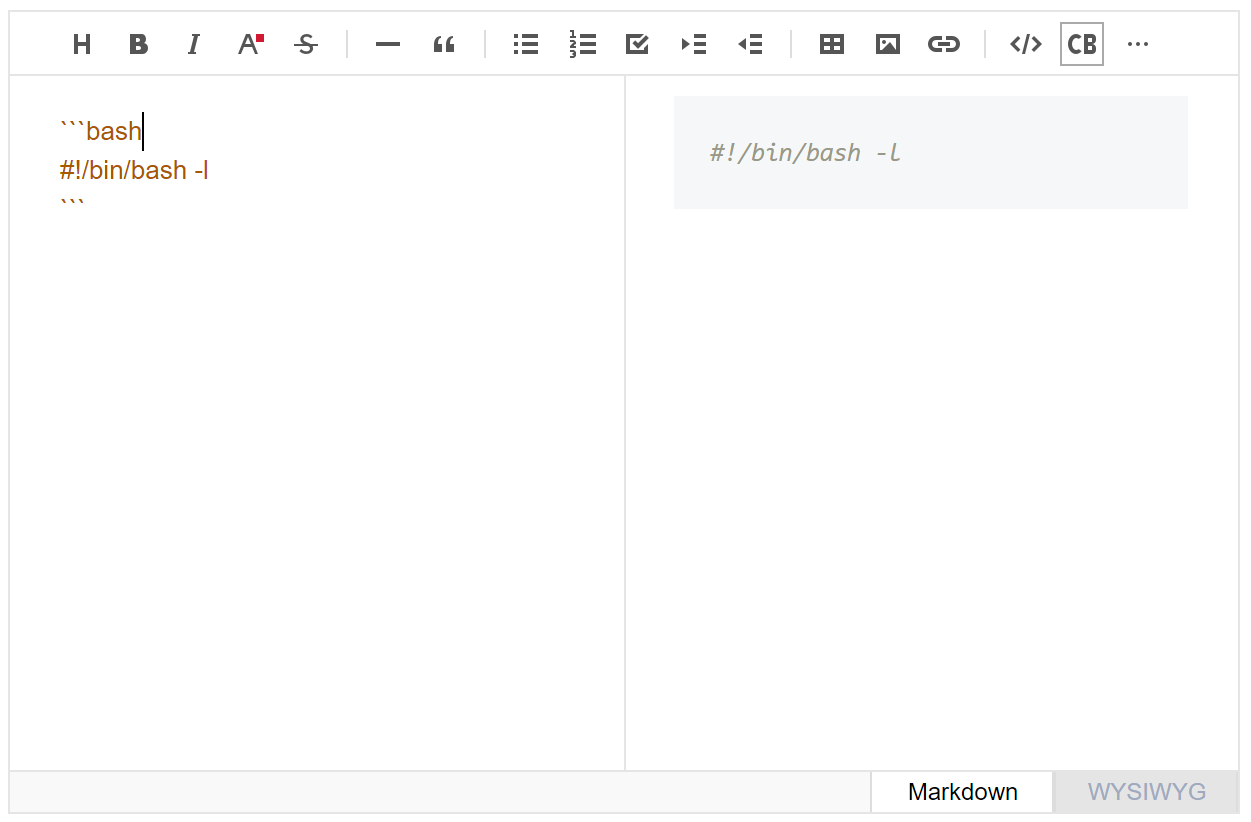1251x822 pixels.
Task: Switch to the Markdown editor tab
Action: 962,792
